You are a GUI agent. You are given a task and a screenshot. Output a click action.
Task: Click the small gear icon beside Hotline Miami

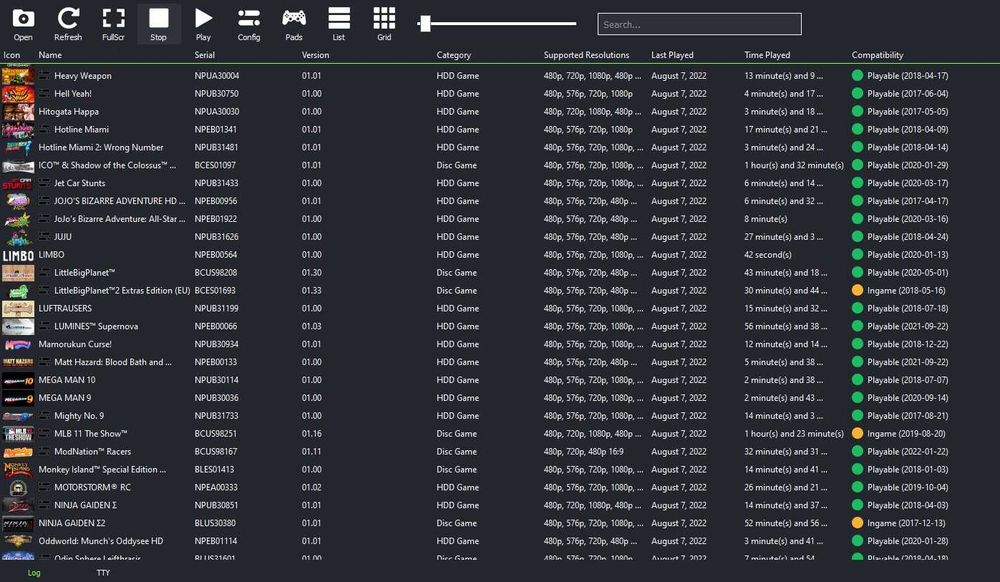point(44,129)
